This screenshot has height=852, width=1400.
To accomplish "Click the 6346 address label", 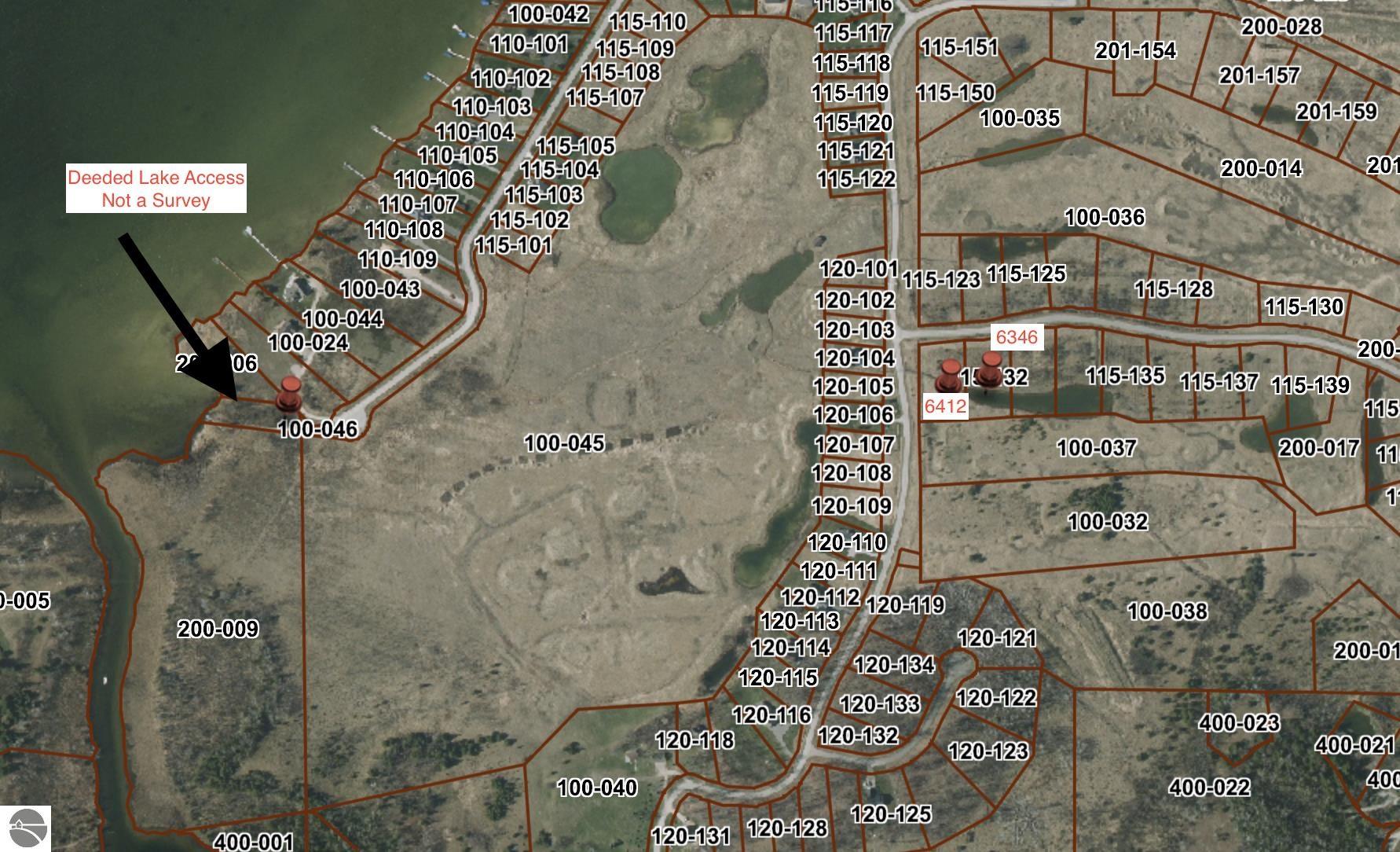I will pos(1016,337).
